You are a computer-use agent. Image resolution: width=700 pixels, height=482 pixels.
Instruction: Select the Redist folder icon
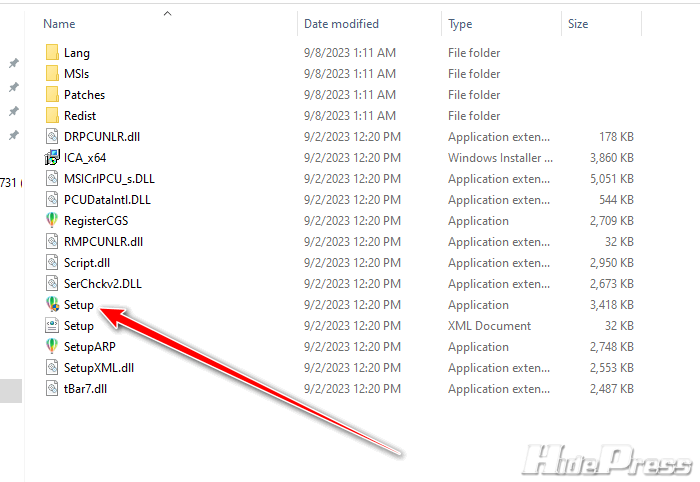pyautogui.click(x=53, y=116)
